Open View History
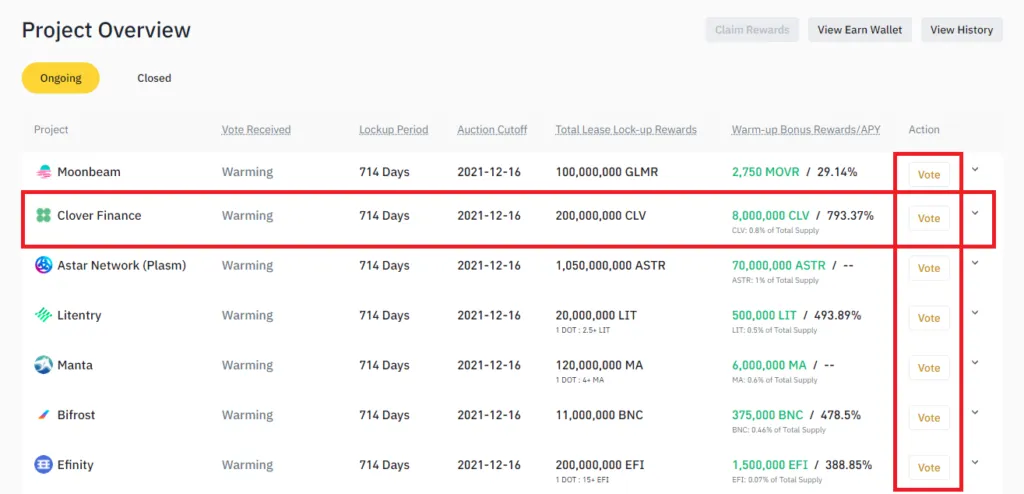Viewport: 1024px width, 494px height. 961,30
